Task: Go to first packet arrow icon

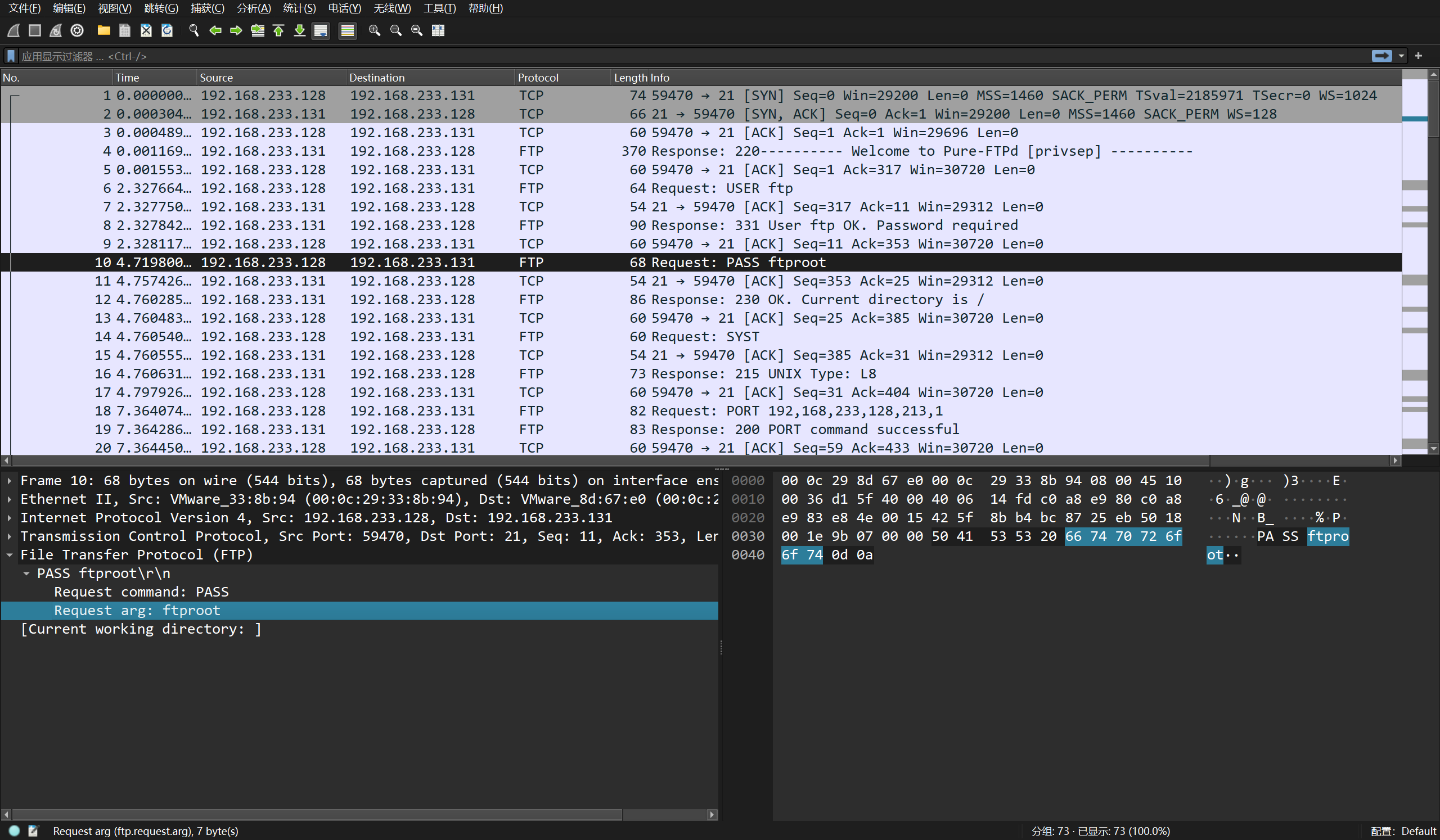Action: tap(279, 30)
